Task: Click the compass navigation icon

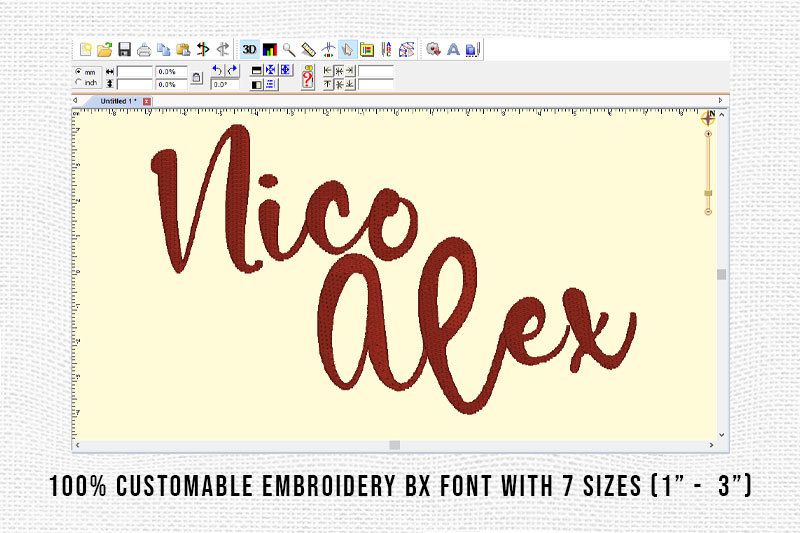Action: point(708,118)
